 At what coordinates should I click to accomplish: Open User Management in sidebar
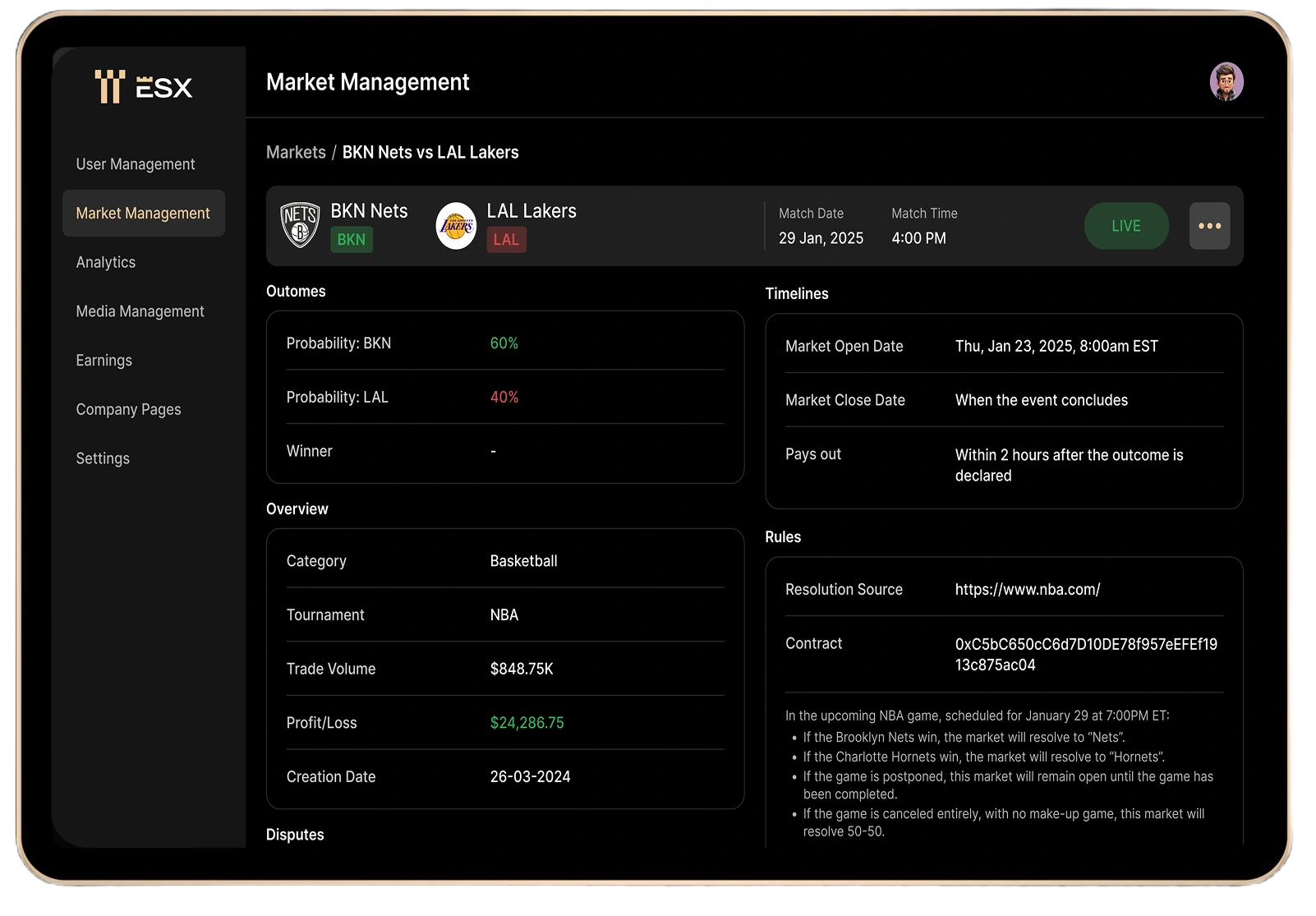coord(136,164)
